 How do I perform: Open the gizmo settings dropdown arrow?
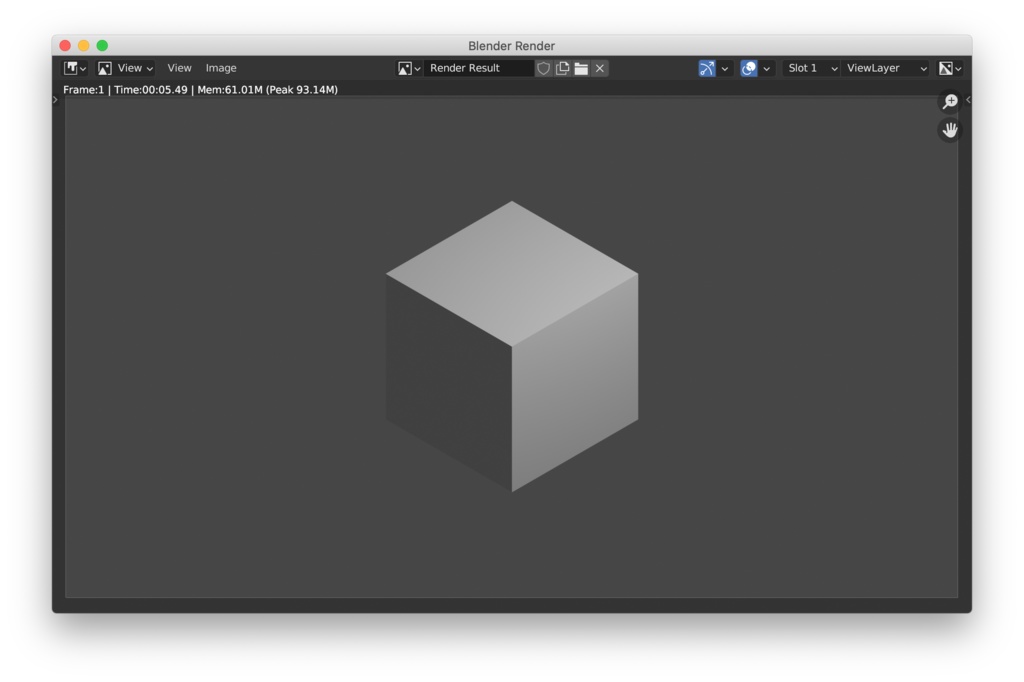[x=726, y=68]
